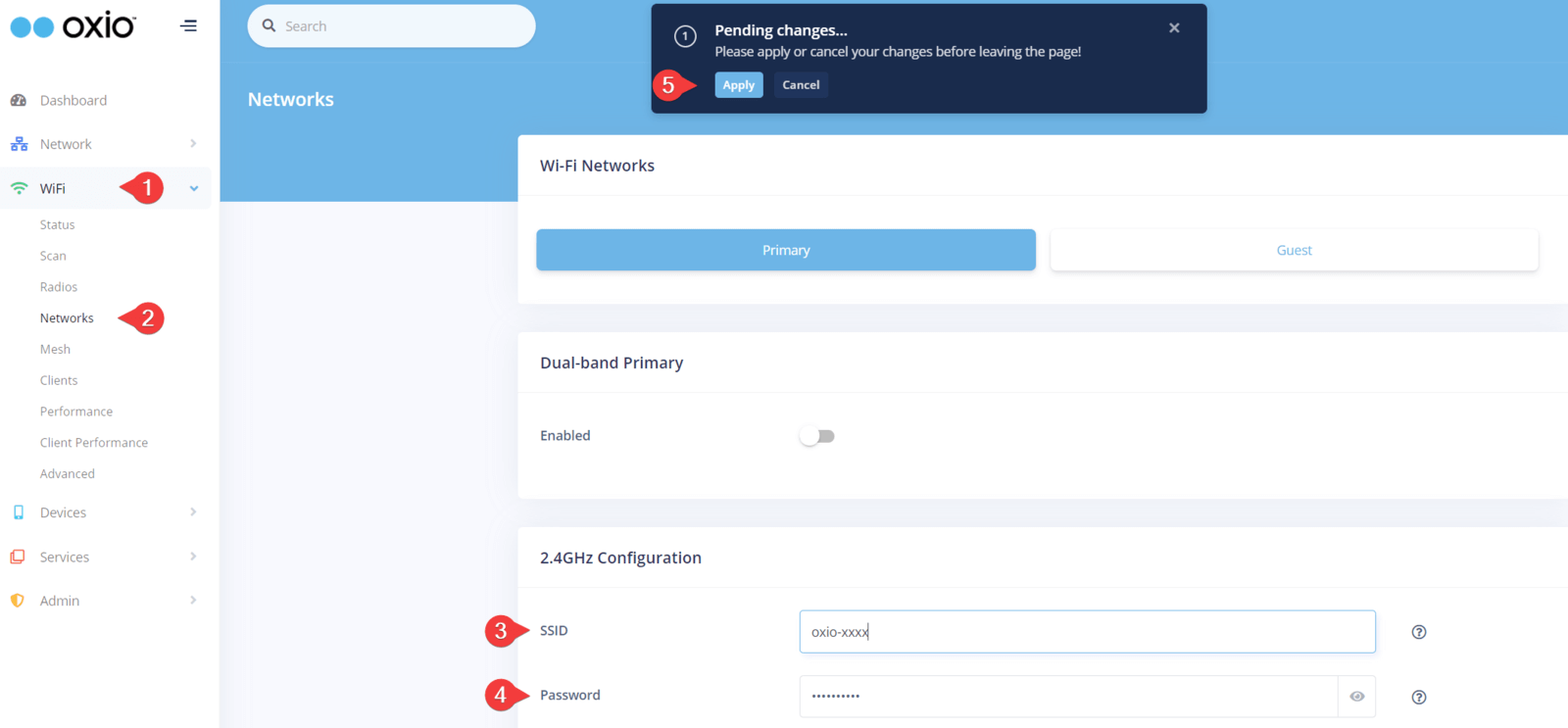Dismiss the Pending changes notification
Screen dimensions: 1568x728
click(x=1174, y=28)
